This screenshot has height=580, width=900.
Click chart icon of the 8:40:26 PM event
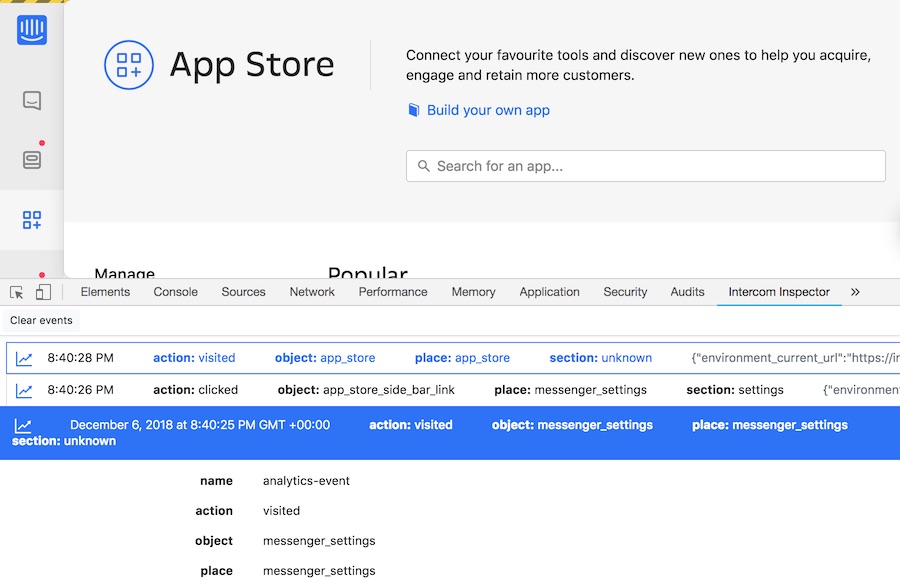24,390
